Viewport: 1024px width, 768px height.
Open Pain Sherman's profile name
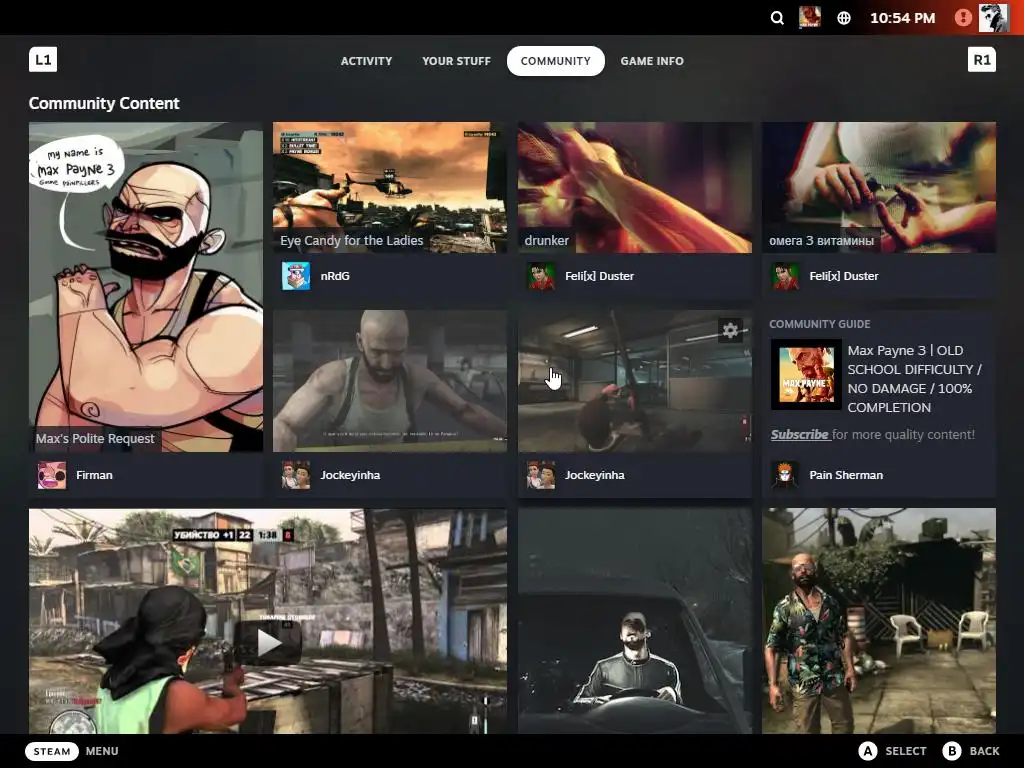click(846, 475)
